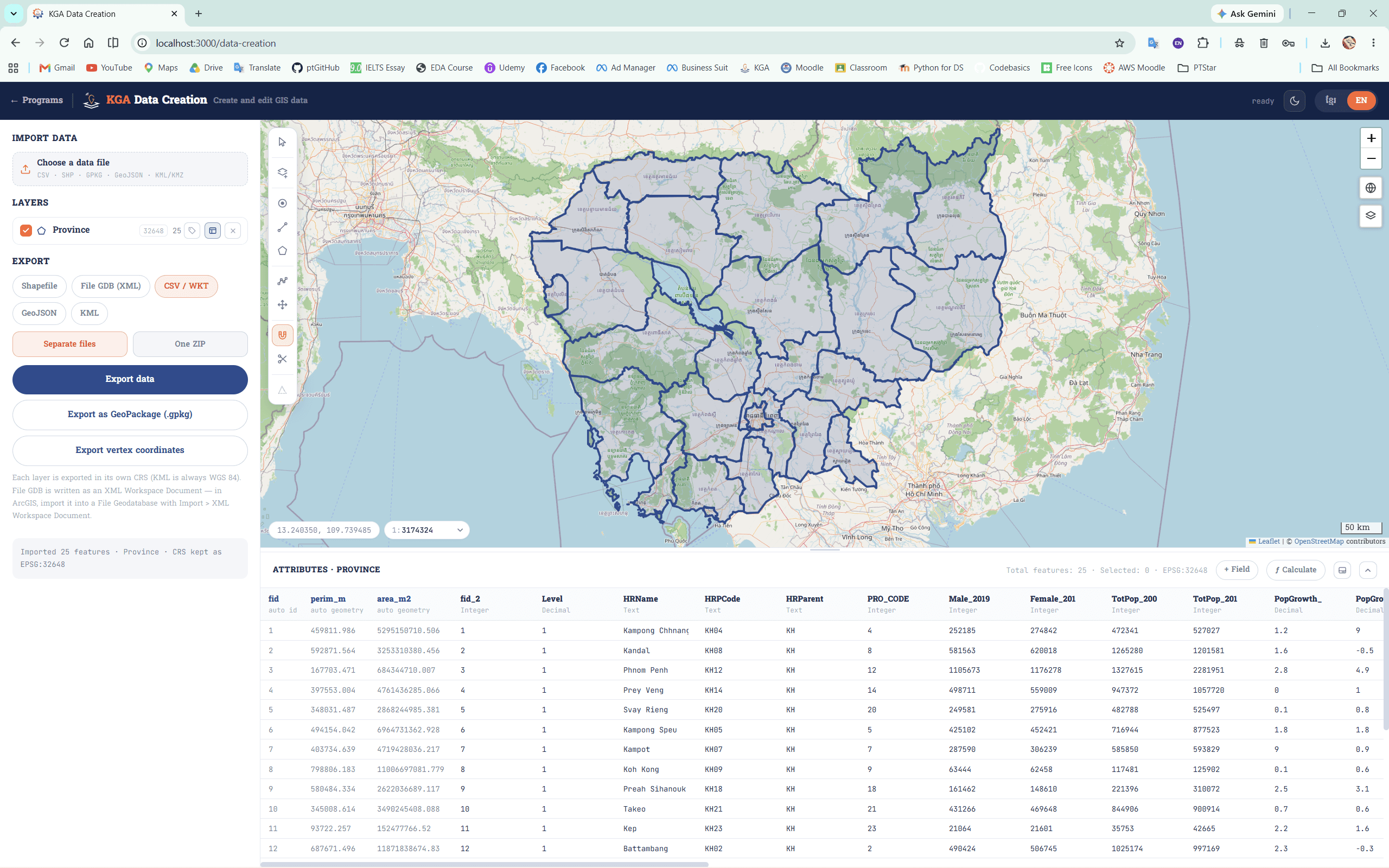
Task: Click Export vertex coordinates
Action: (130, 450)
